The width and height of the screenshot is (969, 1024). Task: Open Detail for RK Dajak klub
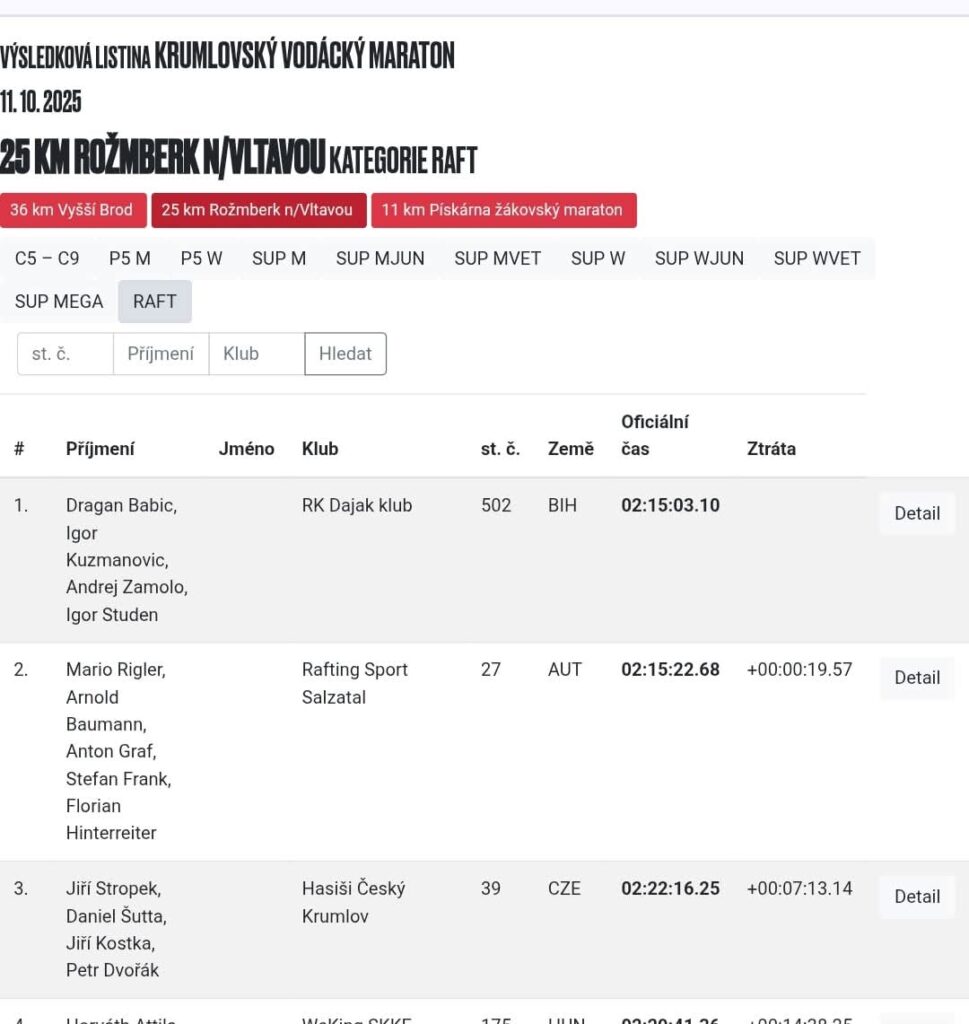coord(916,513)
